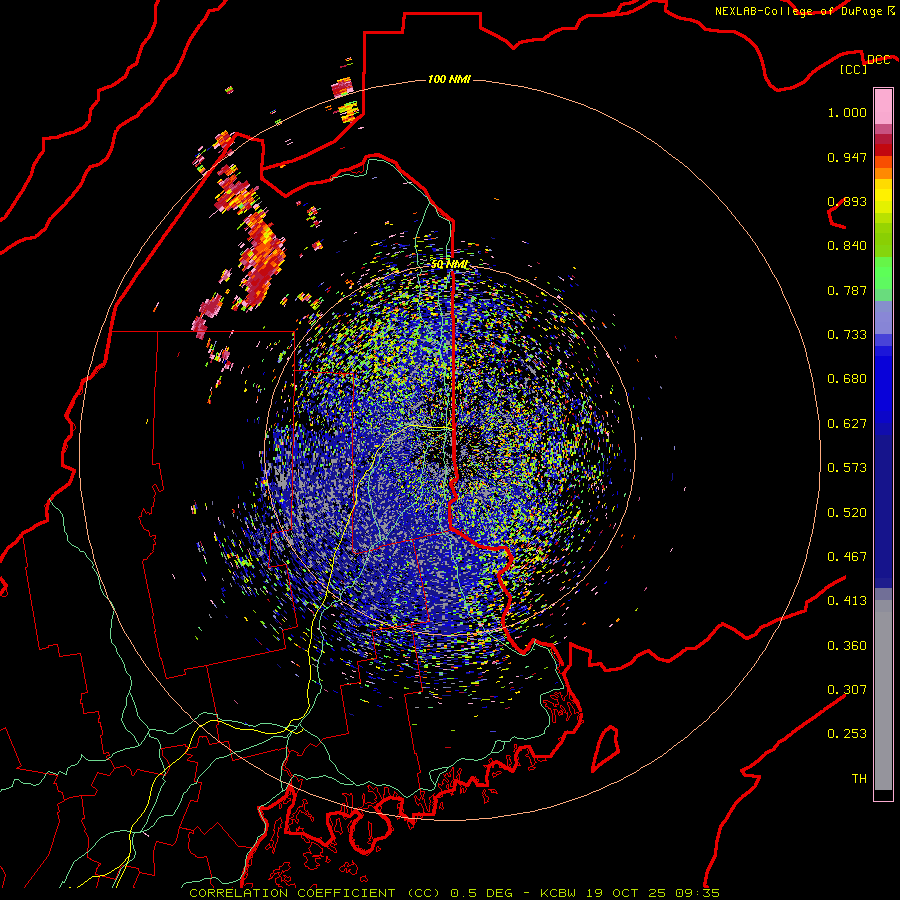Click the 50 NMI range ring label
The height and width of the screenshot is (900, 900).
(x=449, y=265)
